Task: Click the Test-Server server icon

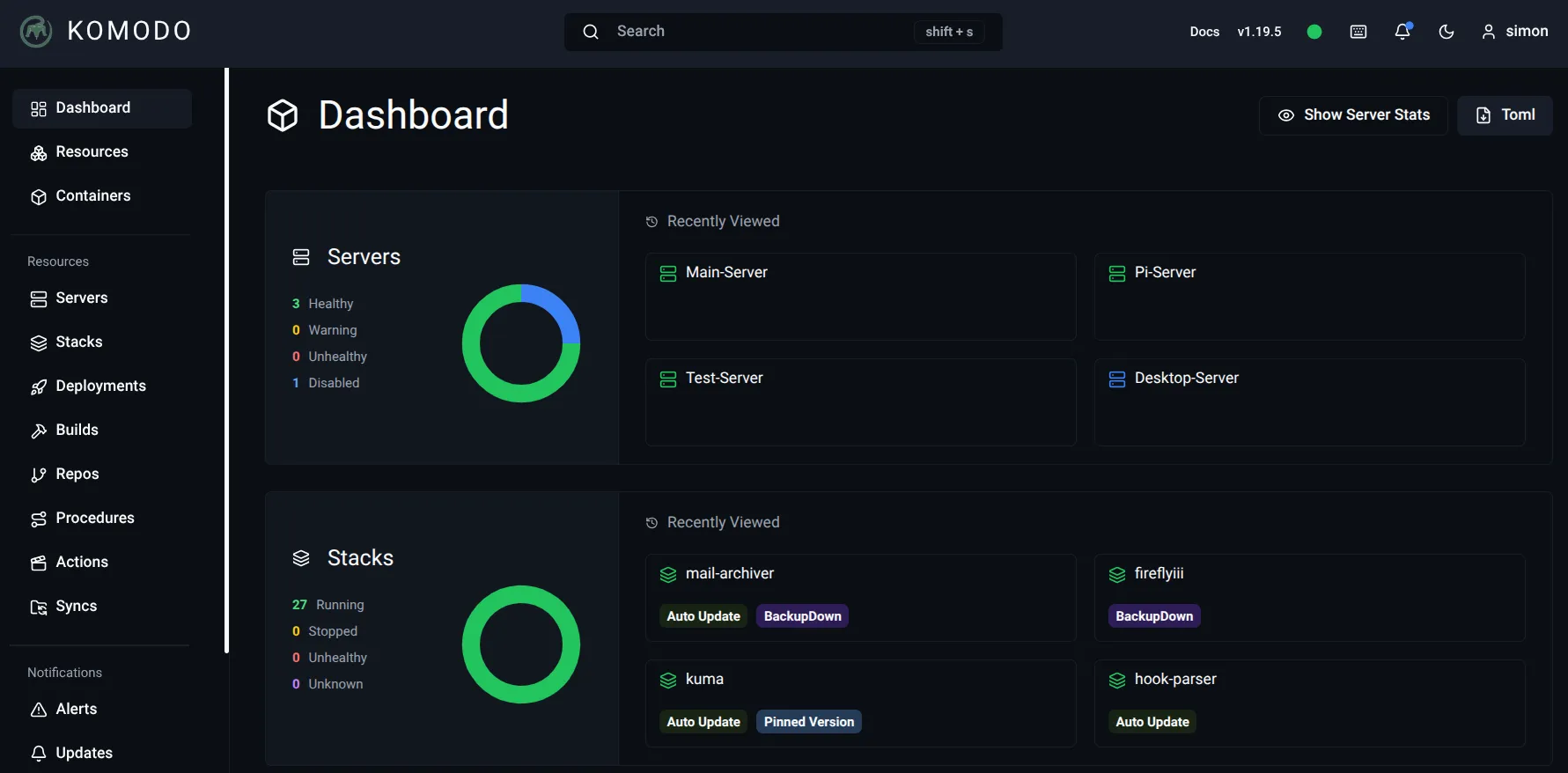Action: [668, 379]
